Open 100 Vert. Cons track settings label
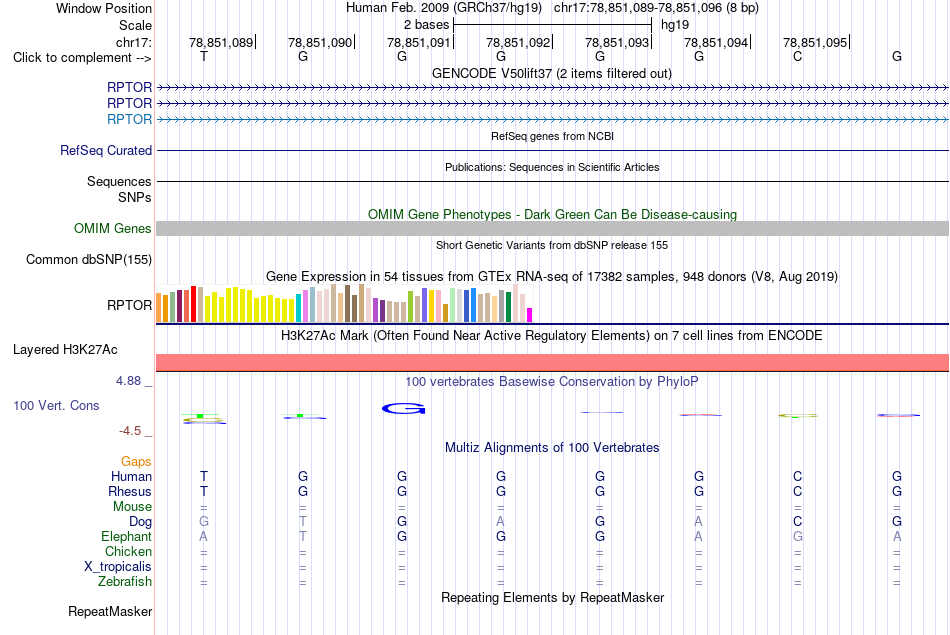950x635 pixels. click(56, 405)
